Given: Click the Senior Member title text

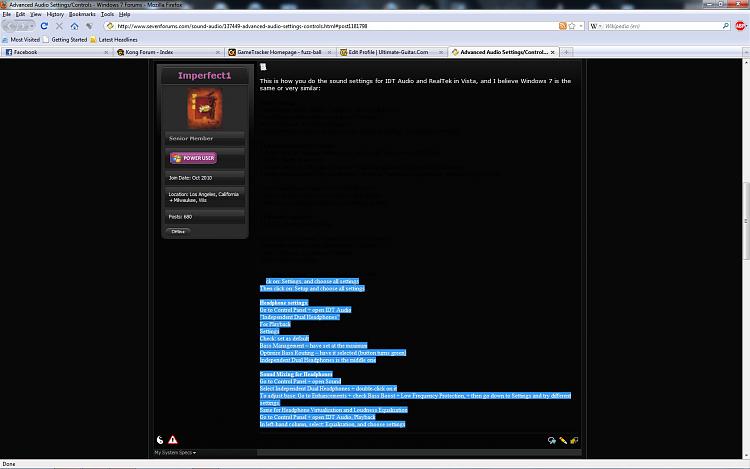Looking at the screenshot, I should (x=191, y=138).
